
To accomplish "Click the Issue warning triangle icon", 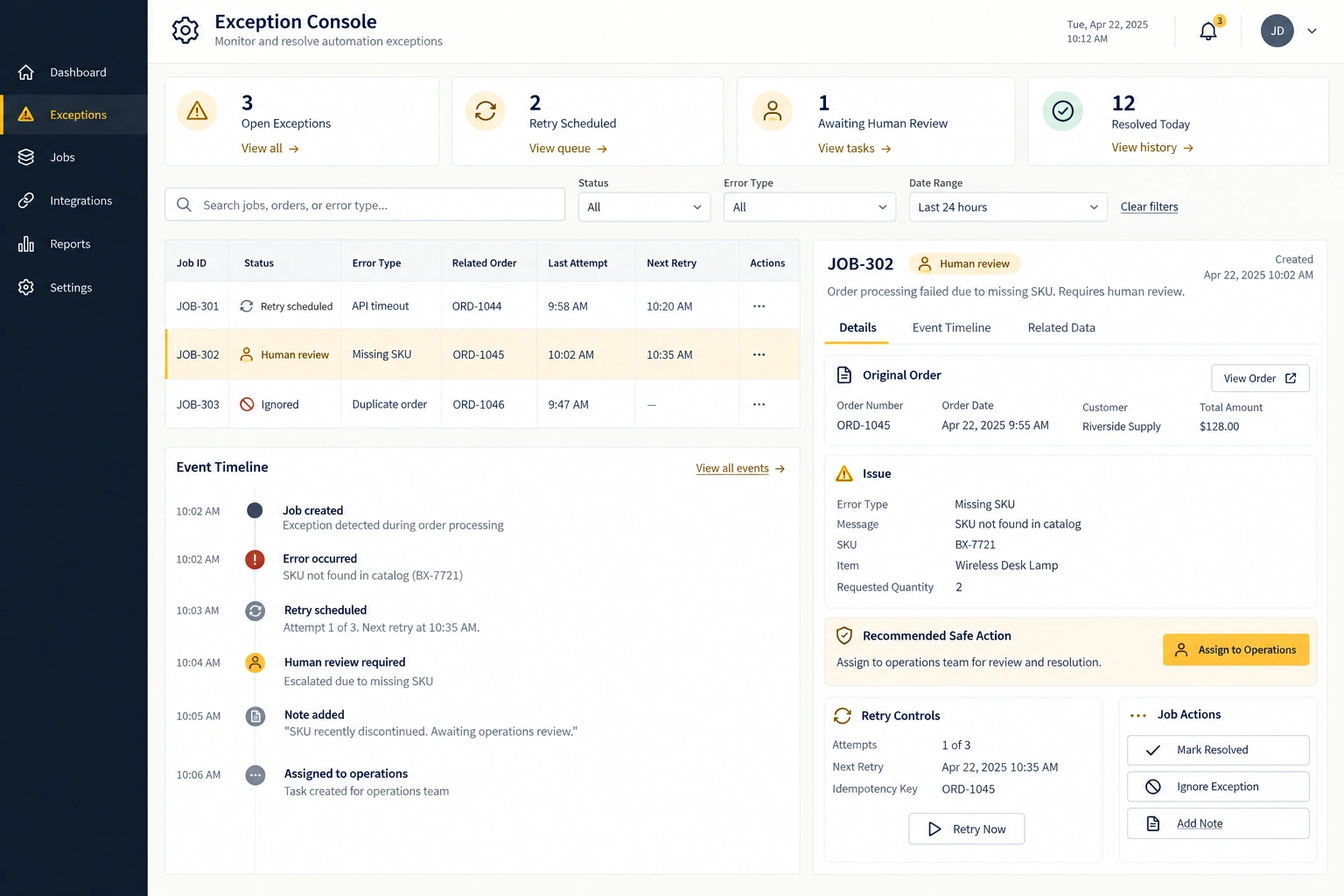I will (844, 473).
